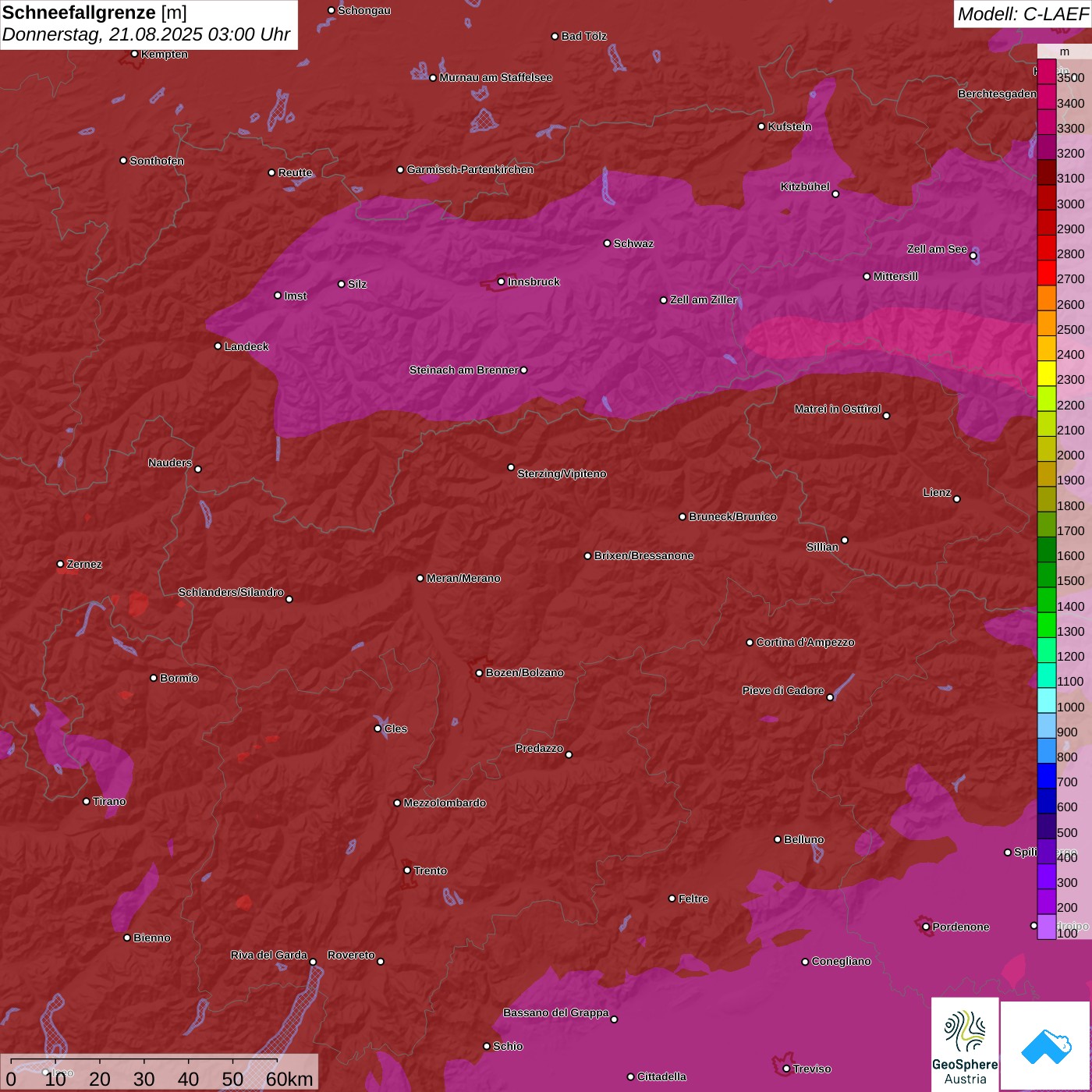
Task: Click the Bruneck/Brunico label
Action: (x=732, y=516)
